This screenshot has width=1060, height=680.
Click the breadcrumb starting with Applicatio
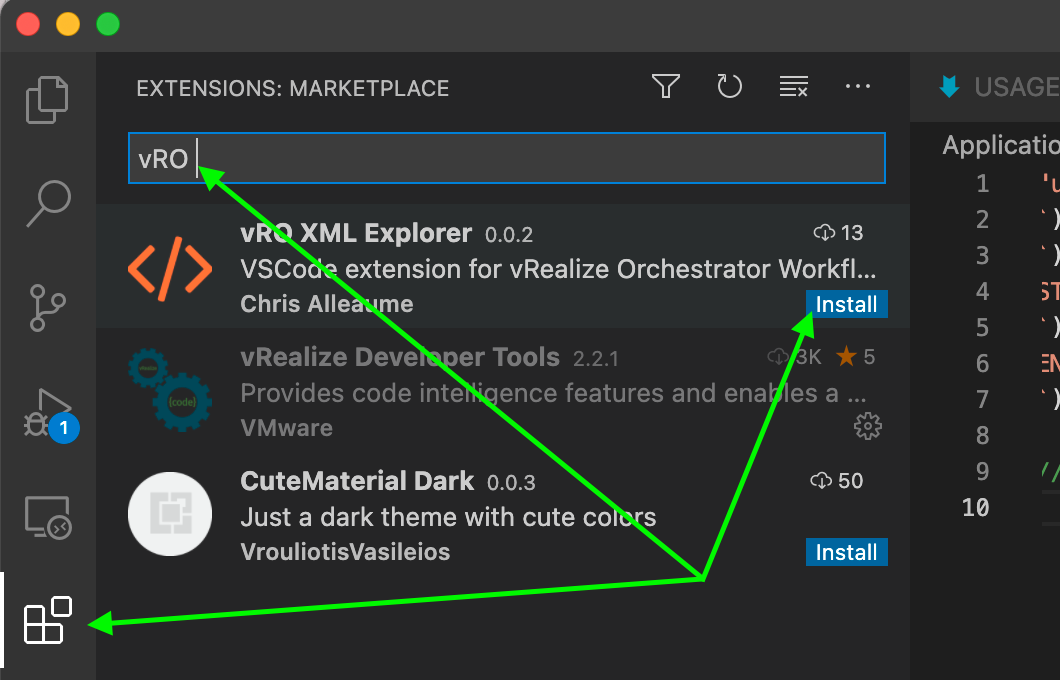1001,145
